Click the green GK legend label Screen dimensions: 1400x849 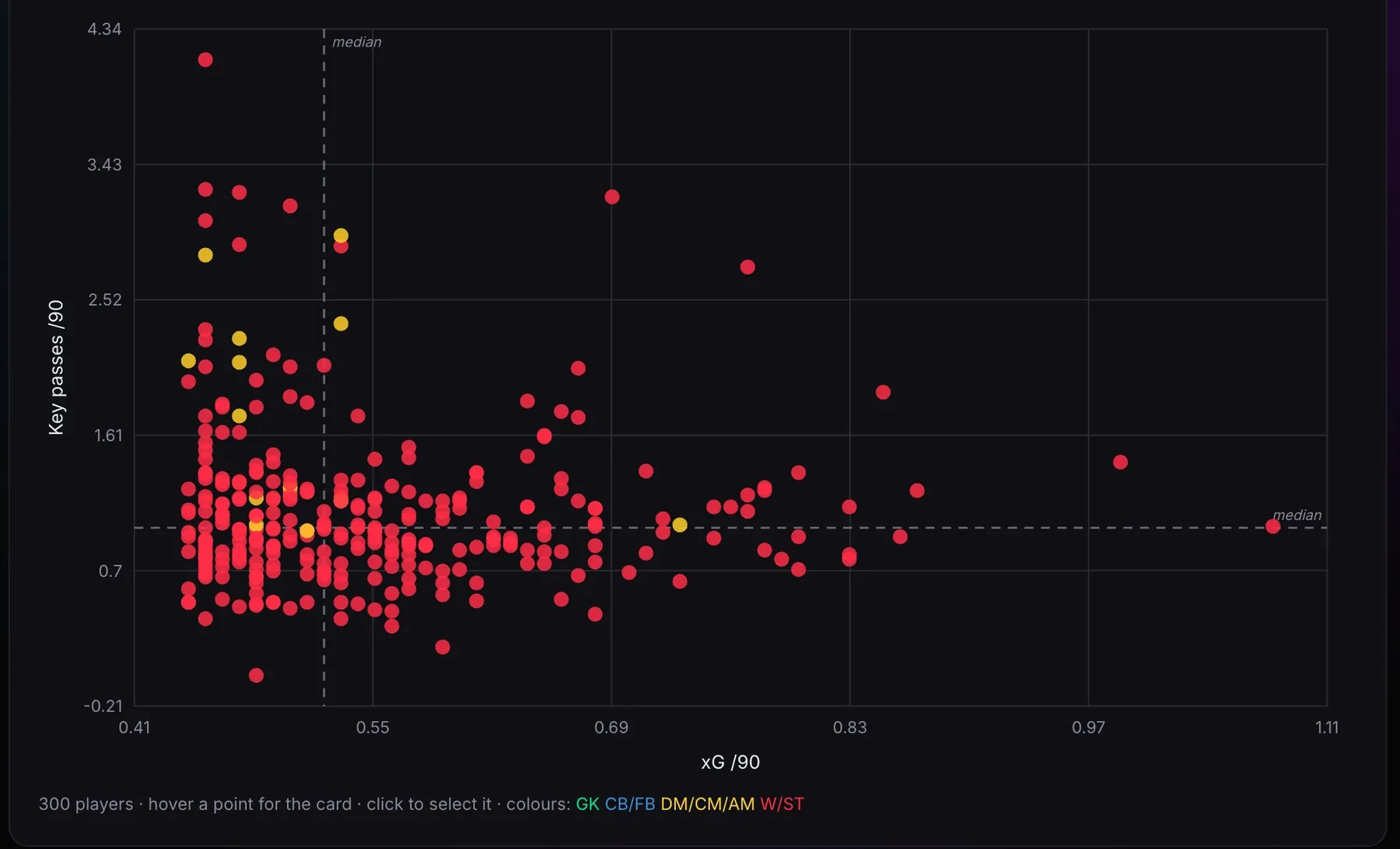click(587, 804)
